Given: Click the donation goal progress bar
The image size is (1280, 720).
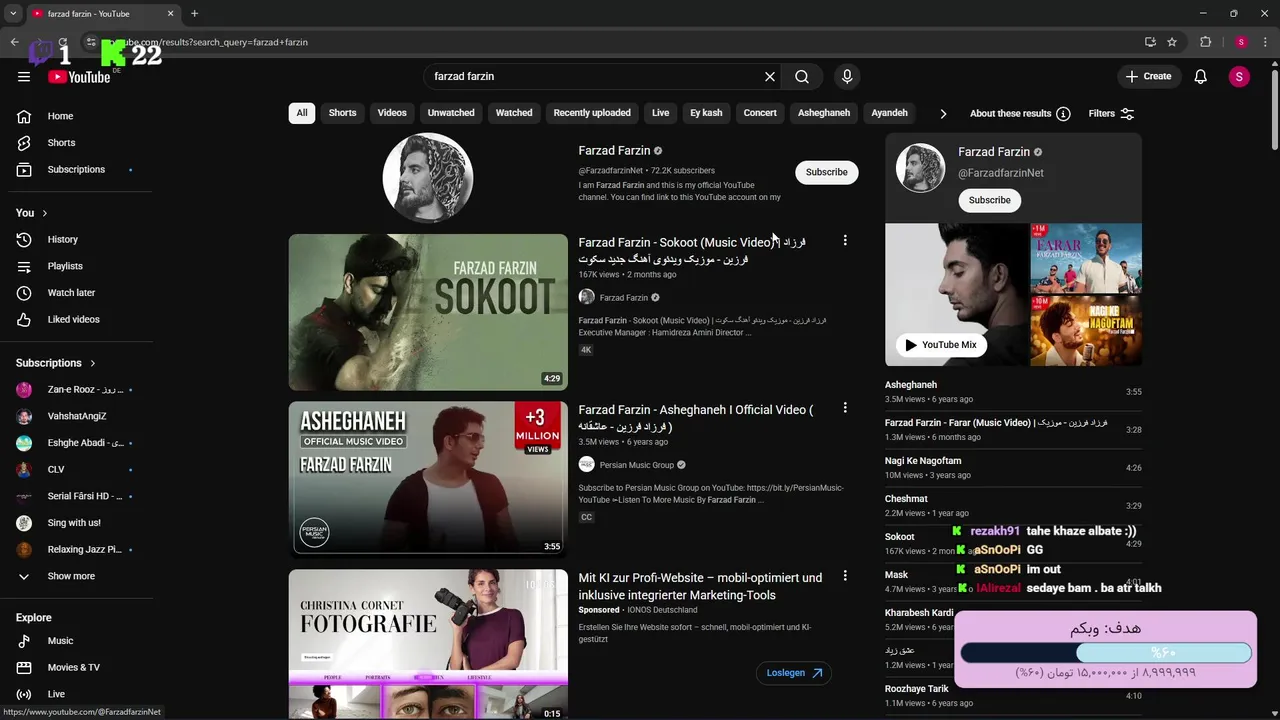Looking at the screenshot, I should pyautogui.click(x=1106, y=652).
